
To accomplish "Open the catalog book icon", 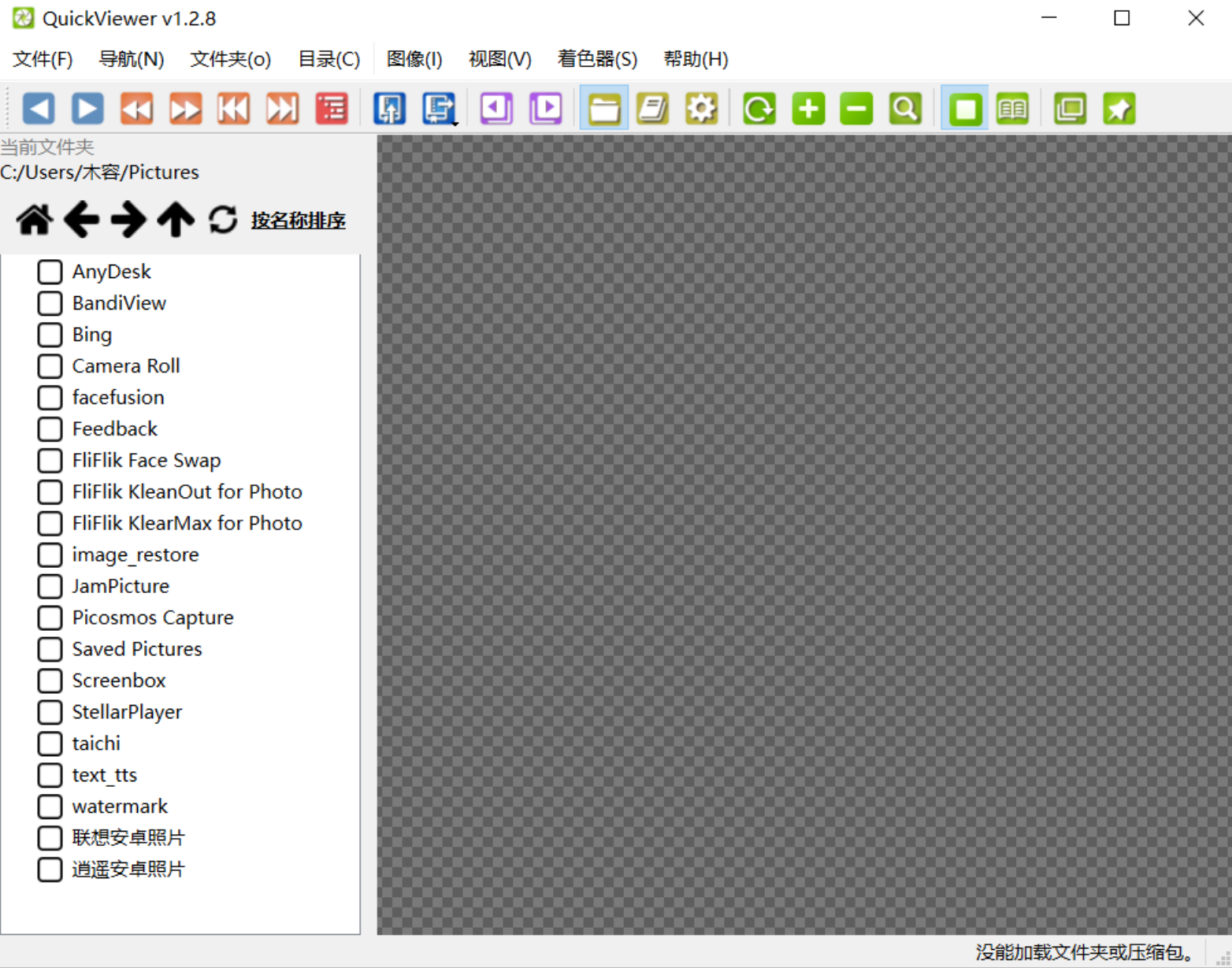I will tap(653, 109).
